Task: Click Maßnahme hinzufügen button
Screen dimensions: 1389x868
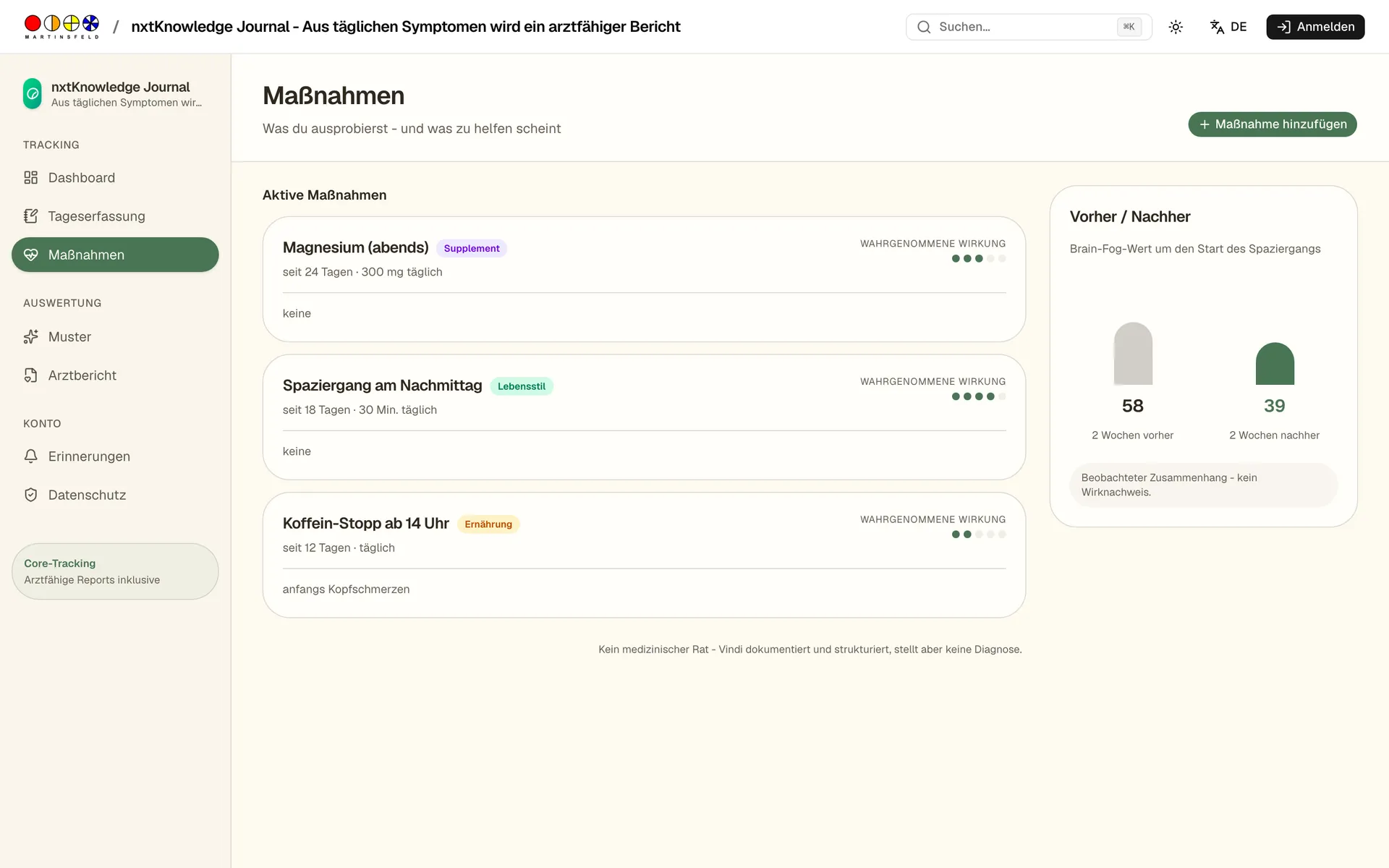Action: tap(1273, 124)
